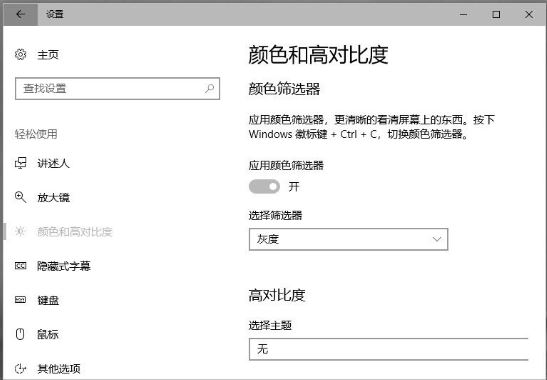Toggle off the 应用颜色筛选器 switch
Viewport: 547px width, 380px height.
tap(264, 186)
